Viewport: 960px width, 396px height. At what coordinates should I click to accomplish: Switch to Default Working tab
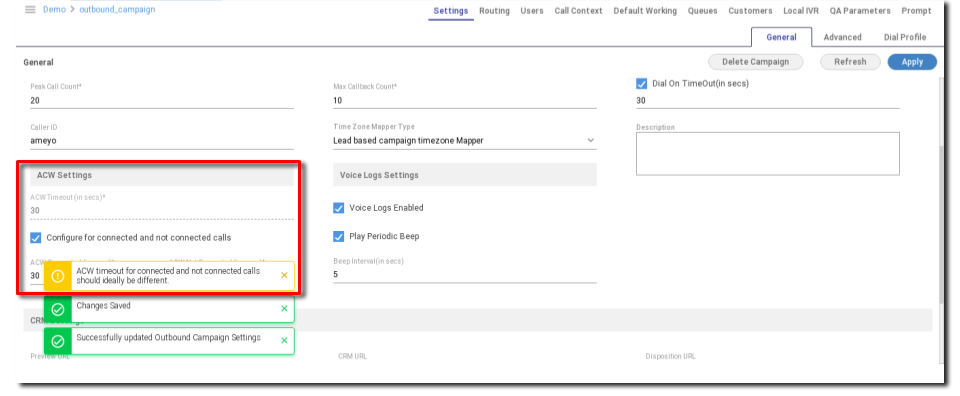(x=645, y=11)
